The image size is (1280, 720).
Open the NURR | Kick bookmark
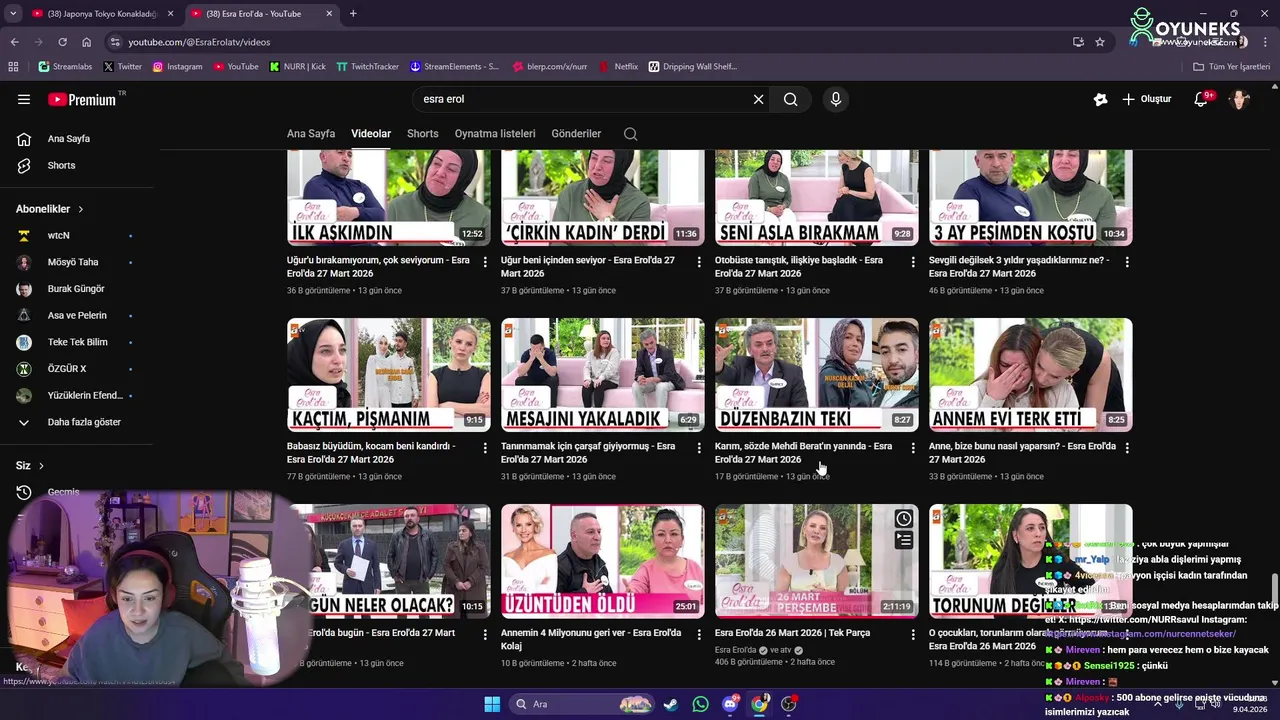coord(298,67)
